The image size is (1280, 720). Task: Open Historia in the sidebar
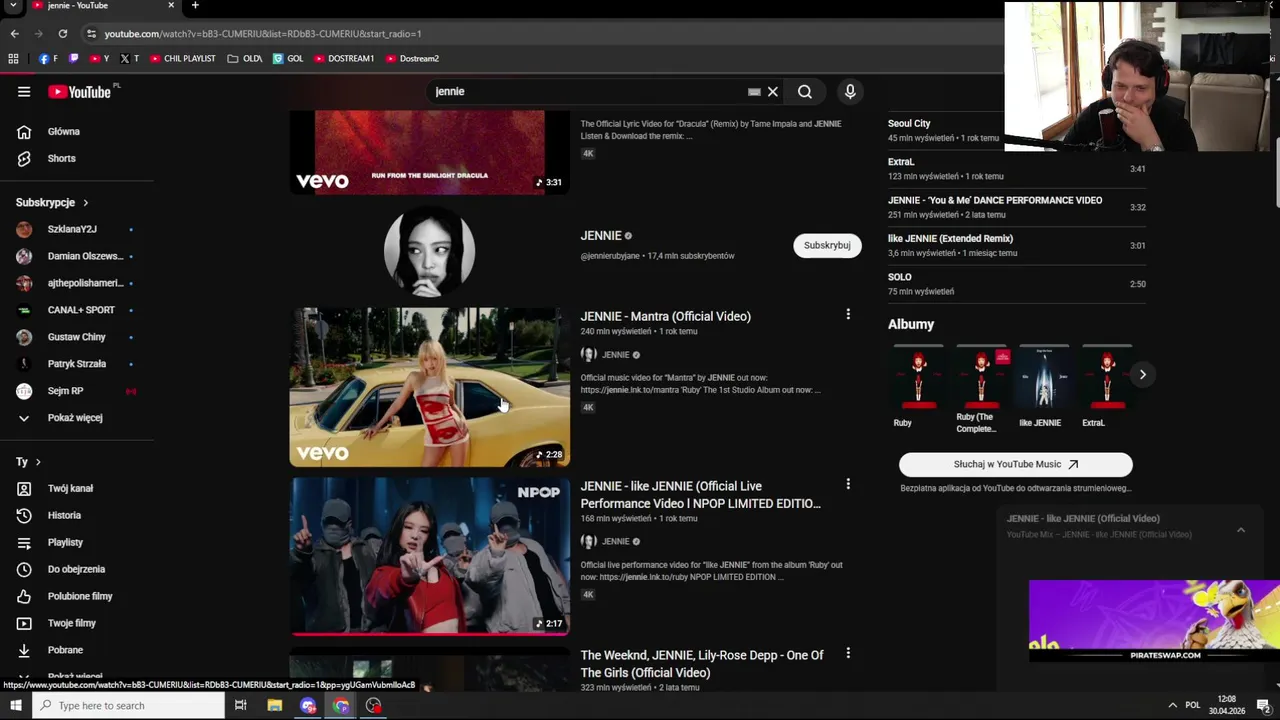coord(64,516)
